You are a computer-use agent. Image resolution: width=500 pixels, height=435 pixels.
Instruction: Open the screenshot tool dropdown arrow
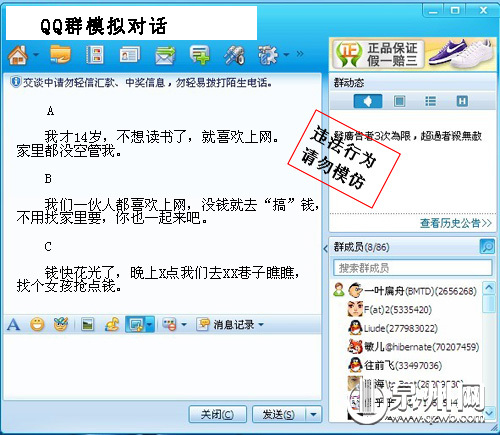pos(150,324)
